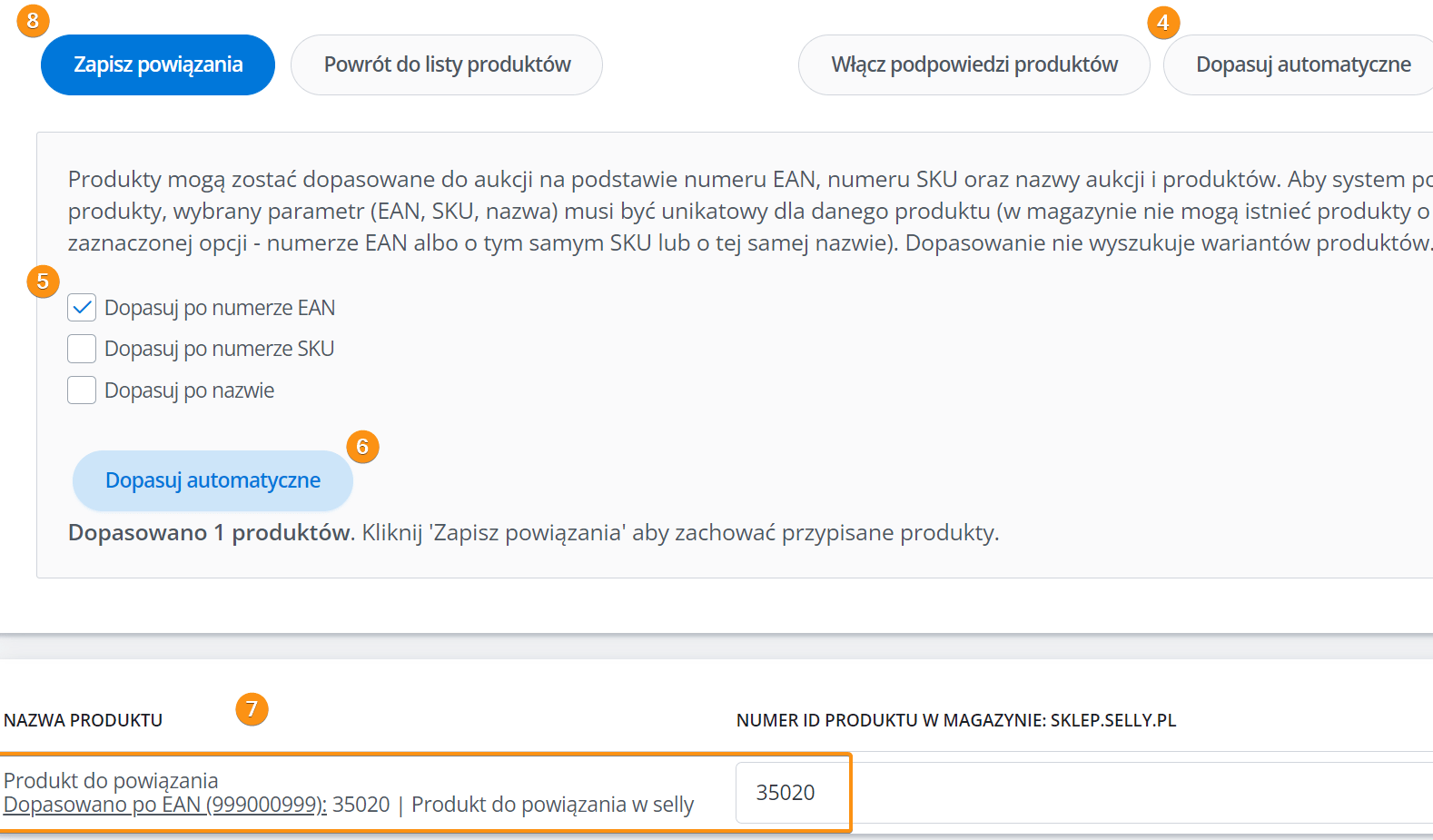Image resolution: width=1433 pixels, height=840 pixels.
Task: Click the orange step 8 badge
Action: (34, 21)
